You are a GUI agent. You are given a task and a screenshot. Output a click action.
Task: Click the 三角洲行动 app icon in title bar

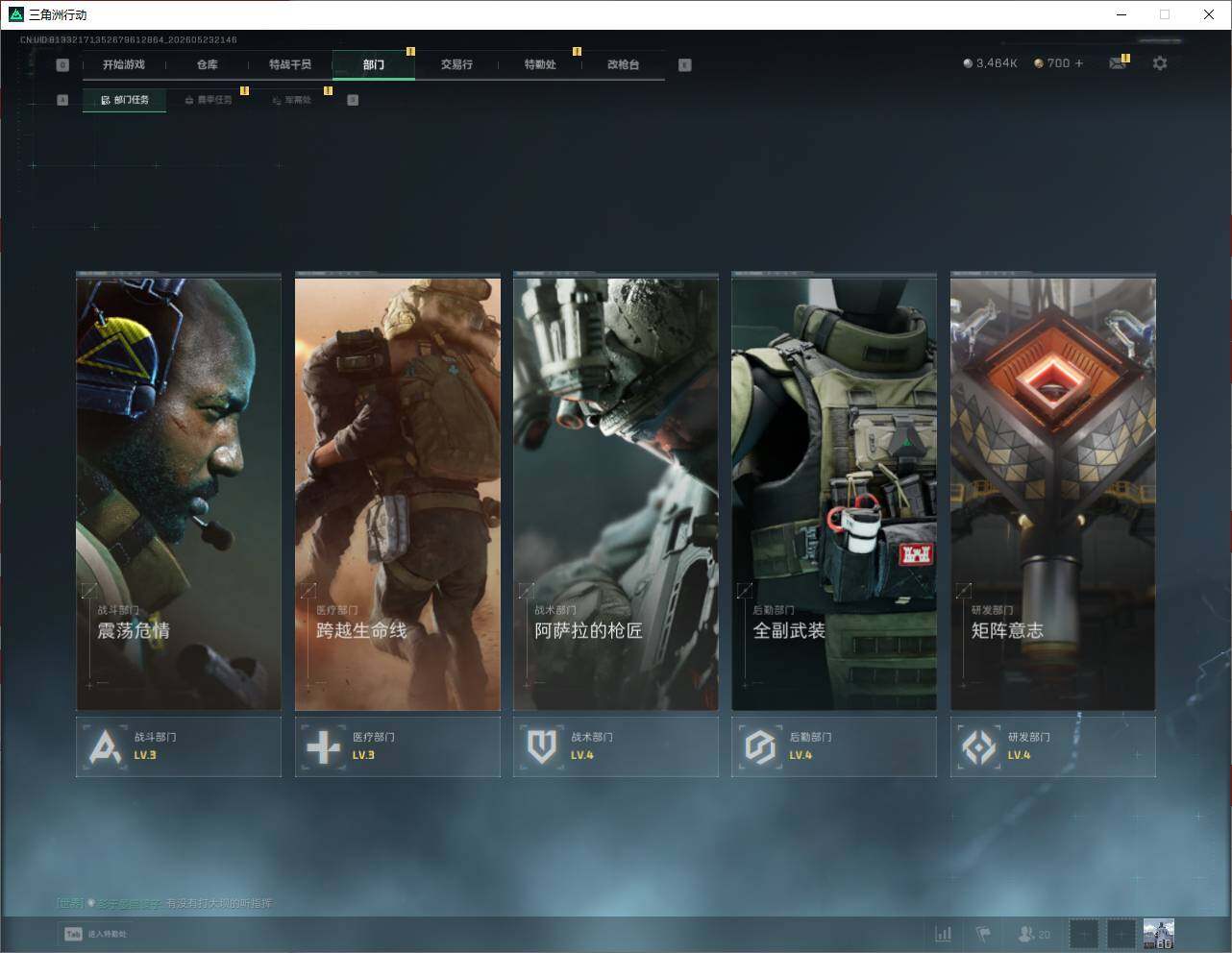tap(15, 14)
